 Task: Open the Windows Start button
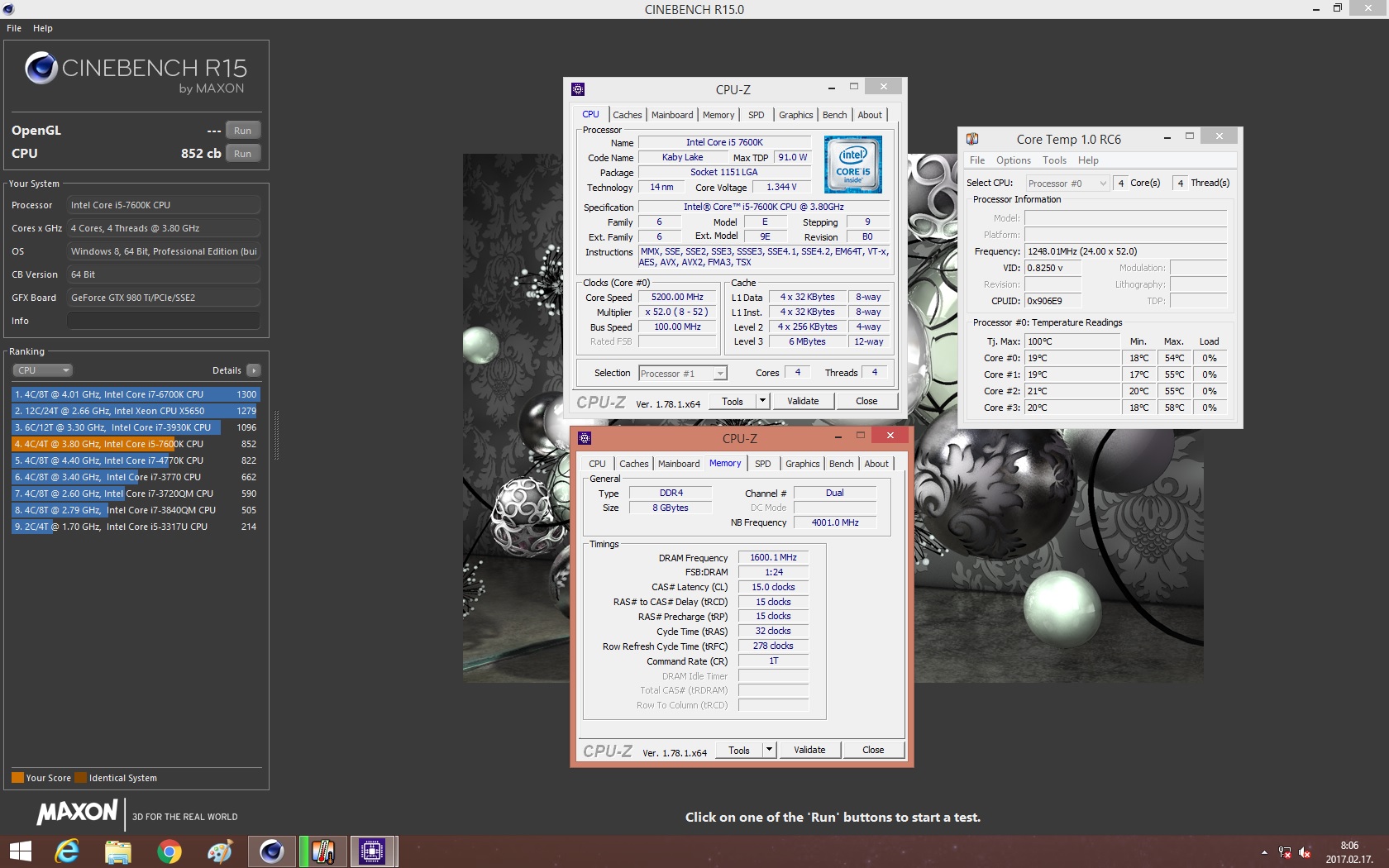point(20,851)
